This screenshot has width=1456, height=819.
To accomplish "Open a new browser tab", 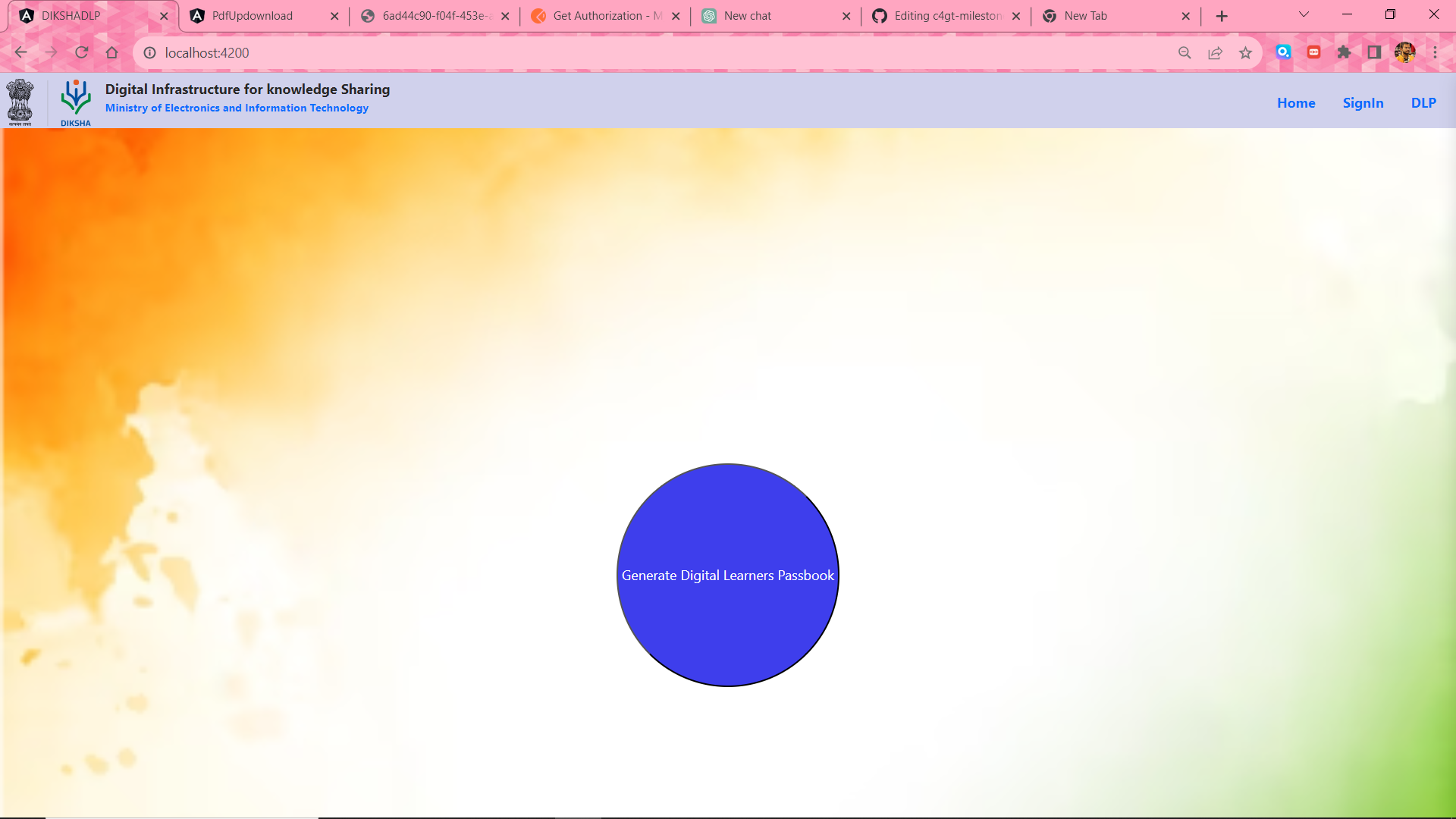I will (x=1222, y=16).
